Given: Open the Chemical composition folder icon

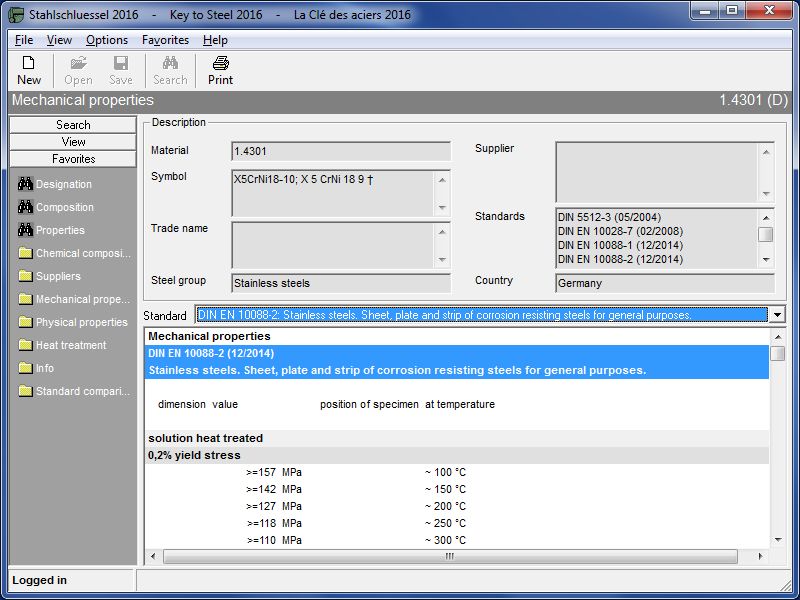Looking at the screenshot, I should (26, 253).
